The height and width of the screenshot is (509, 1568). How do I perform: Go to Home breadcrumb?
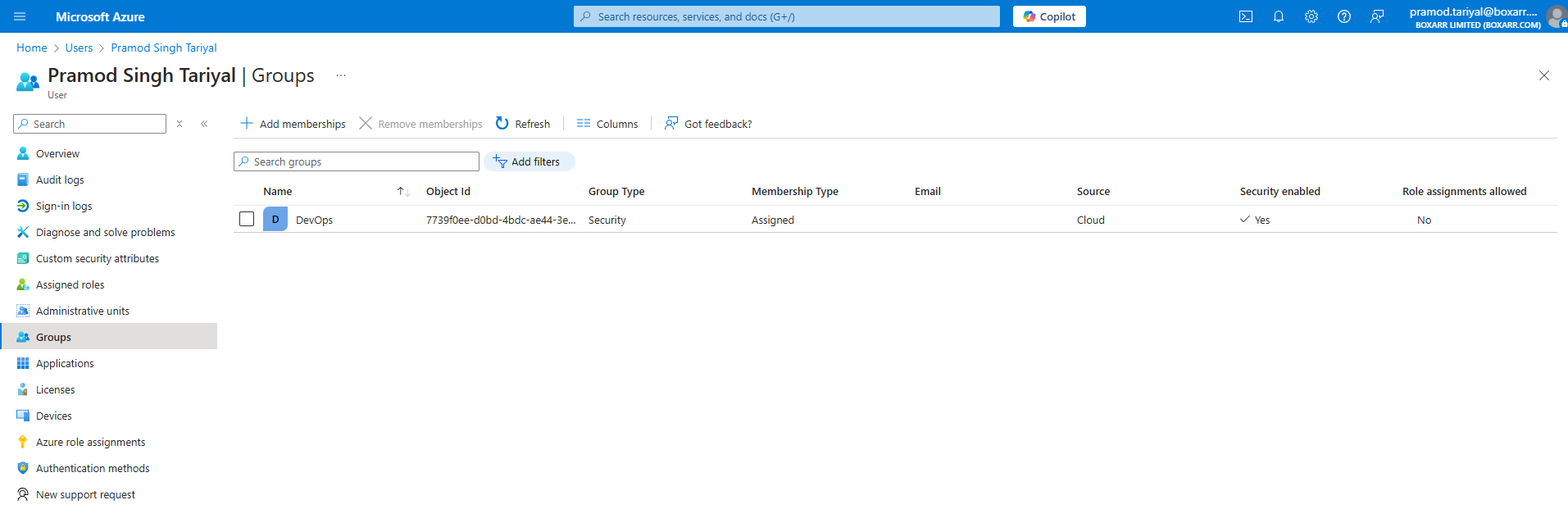click(x=32, y=48)
